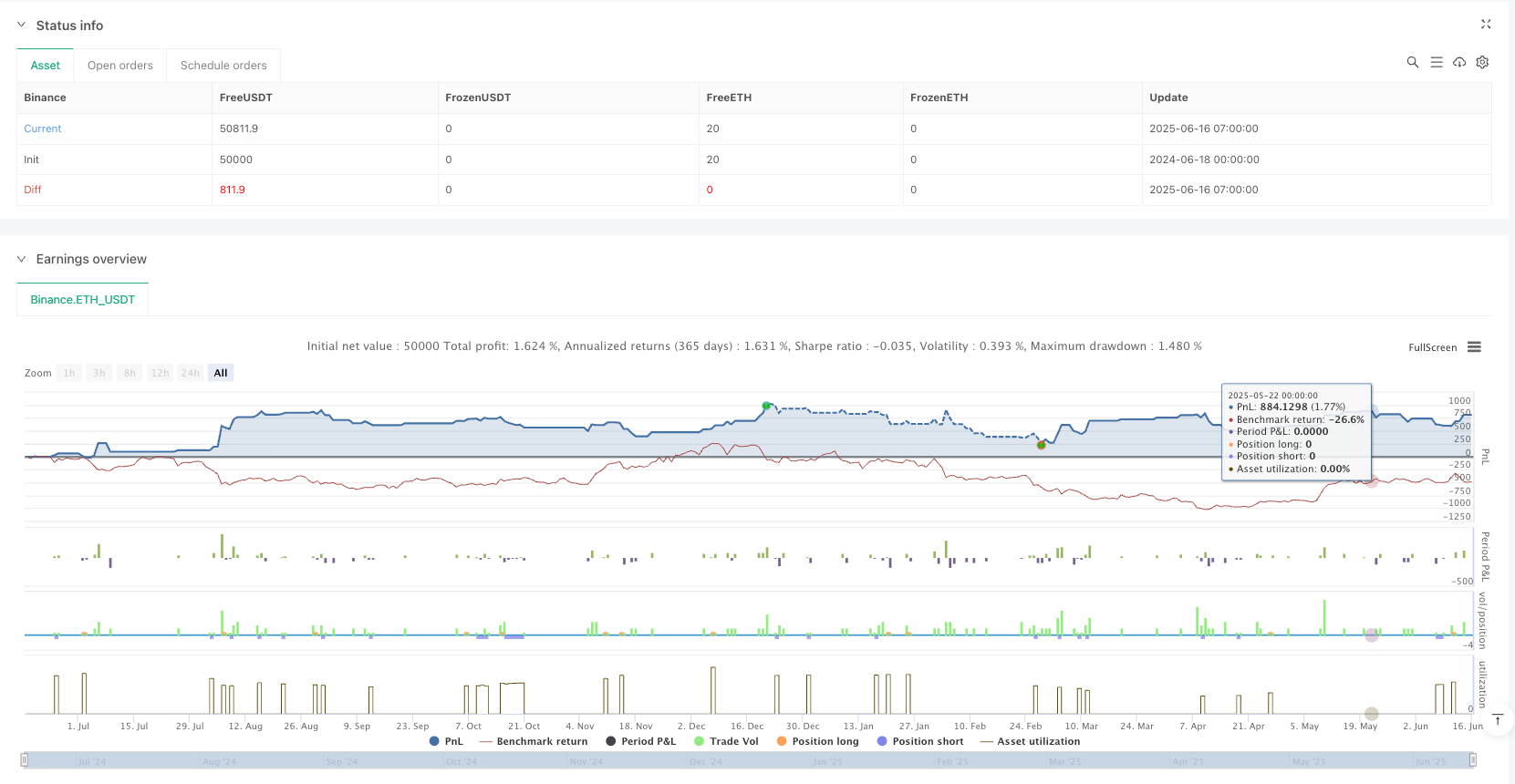Click the collapse arrows icon beside Status info
The image size is (1515, 784).
[1485, 25]
